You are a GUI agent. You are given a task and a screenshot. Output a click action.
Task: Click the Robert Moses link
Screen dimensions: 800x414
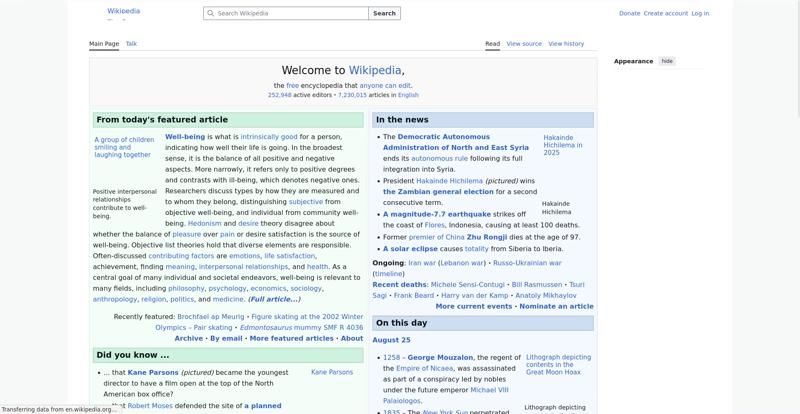(x=150, y=406)
